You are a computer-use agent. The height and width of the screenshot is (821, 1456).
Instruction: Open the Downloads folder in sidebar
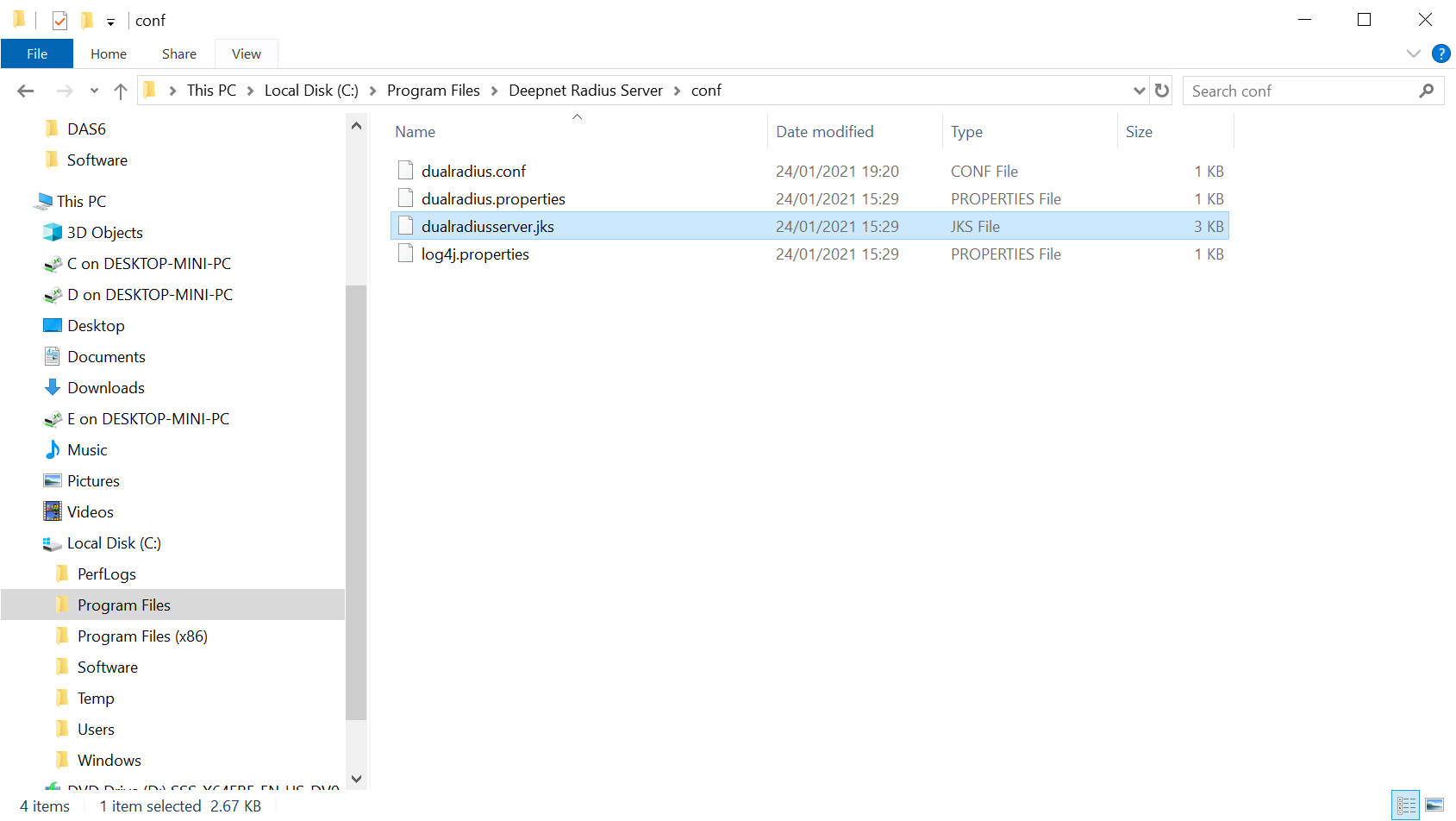pos(106,388)
